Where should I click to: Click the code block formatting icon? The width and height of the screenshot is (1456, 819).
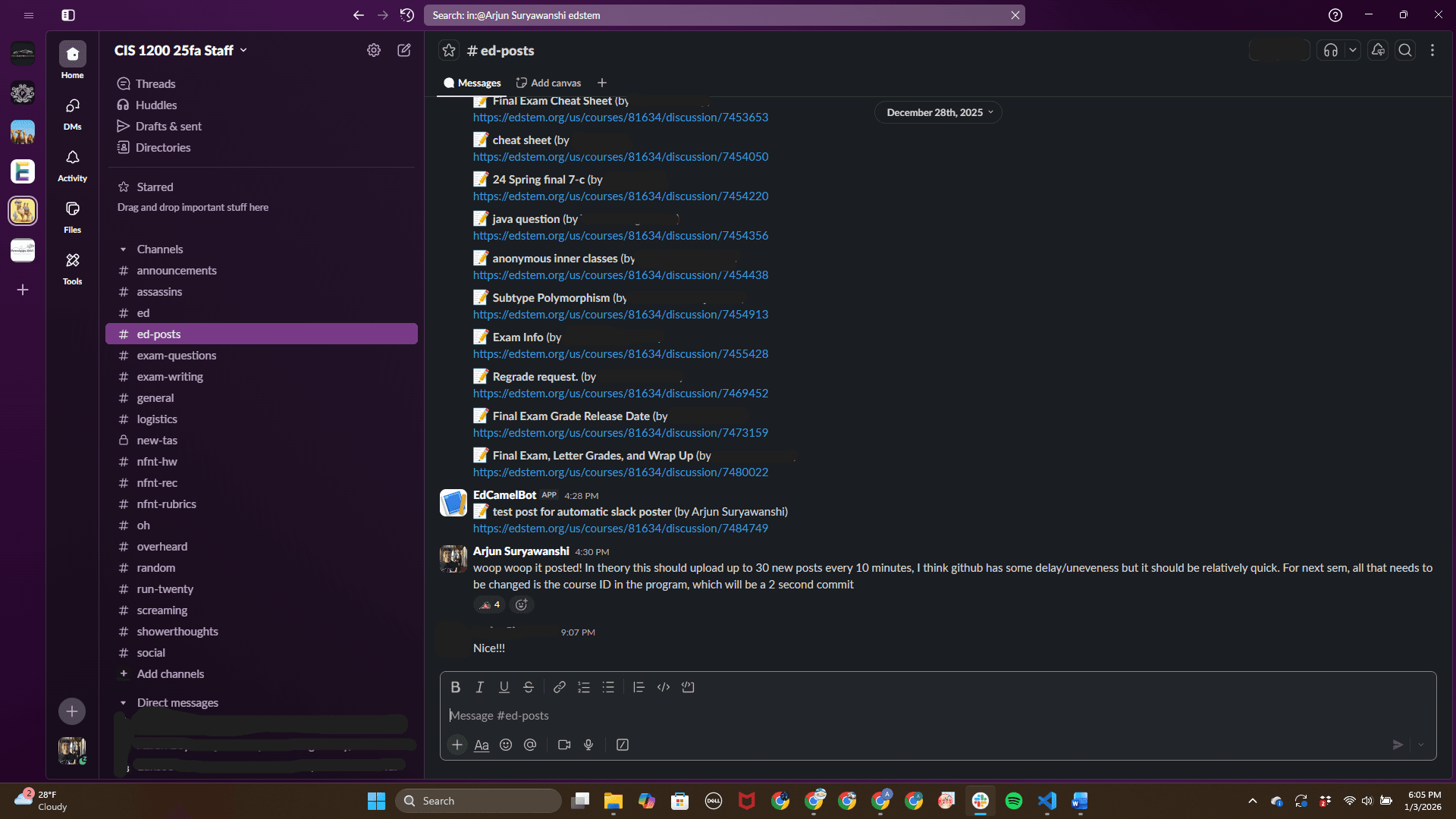pyautogui.click(x=688, y=687)
